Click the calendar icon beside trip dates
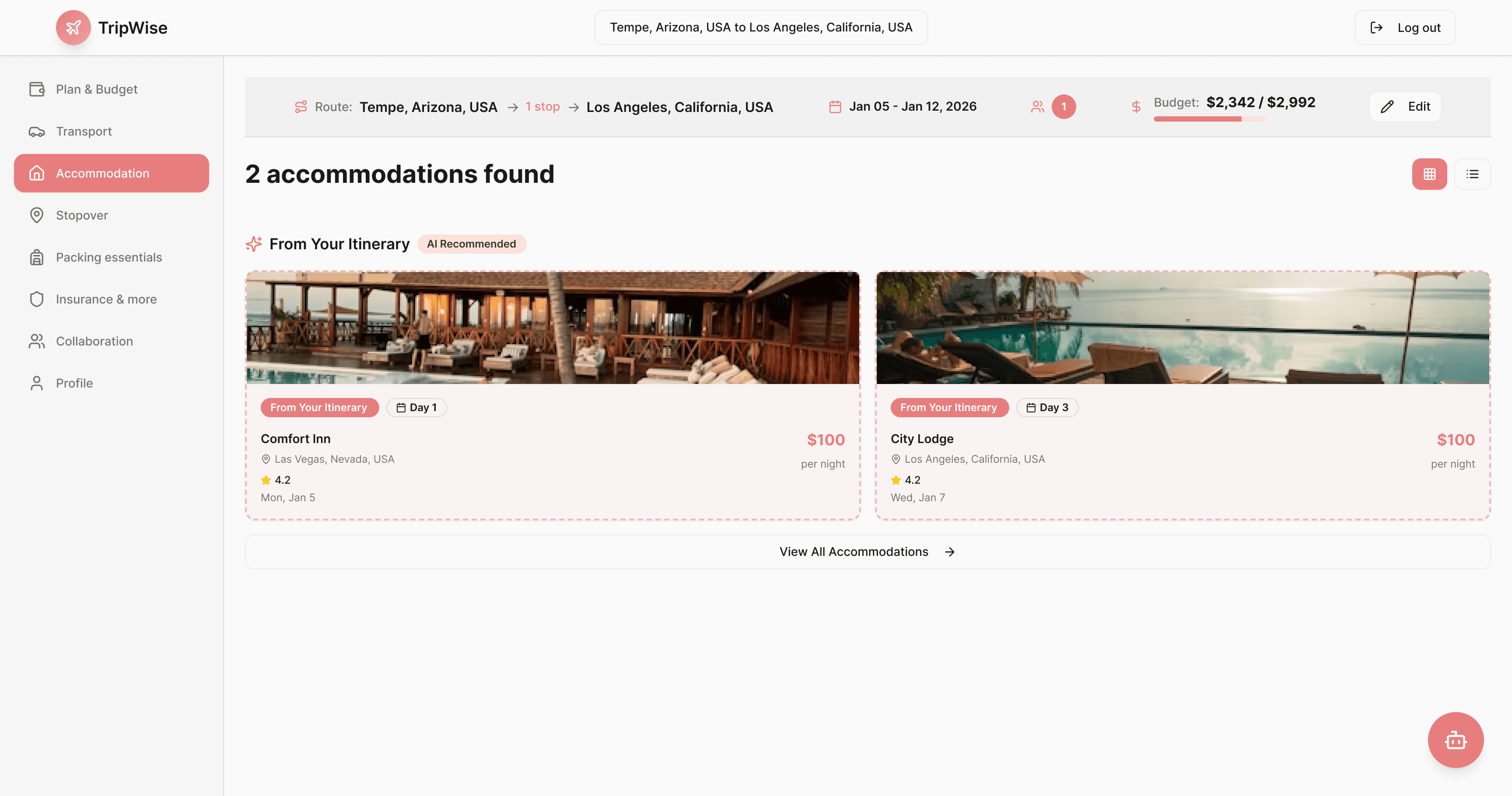The width and height of the screenshot is (1512, 796). (x=835, y=107)
